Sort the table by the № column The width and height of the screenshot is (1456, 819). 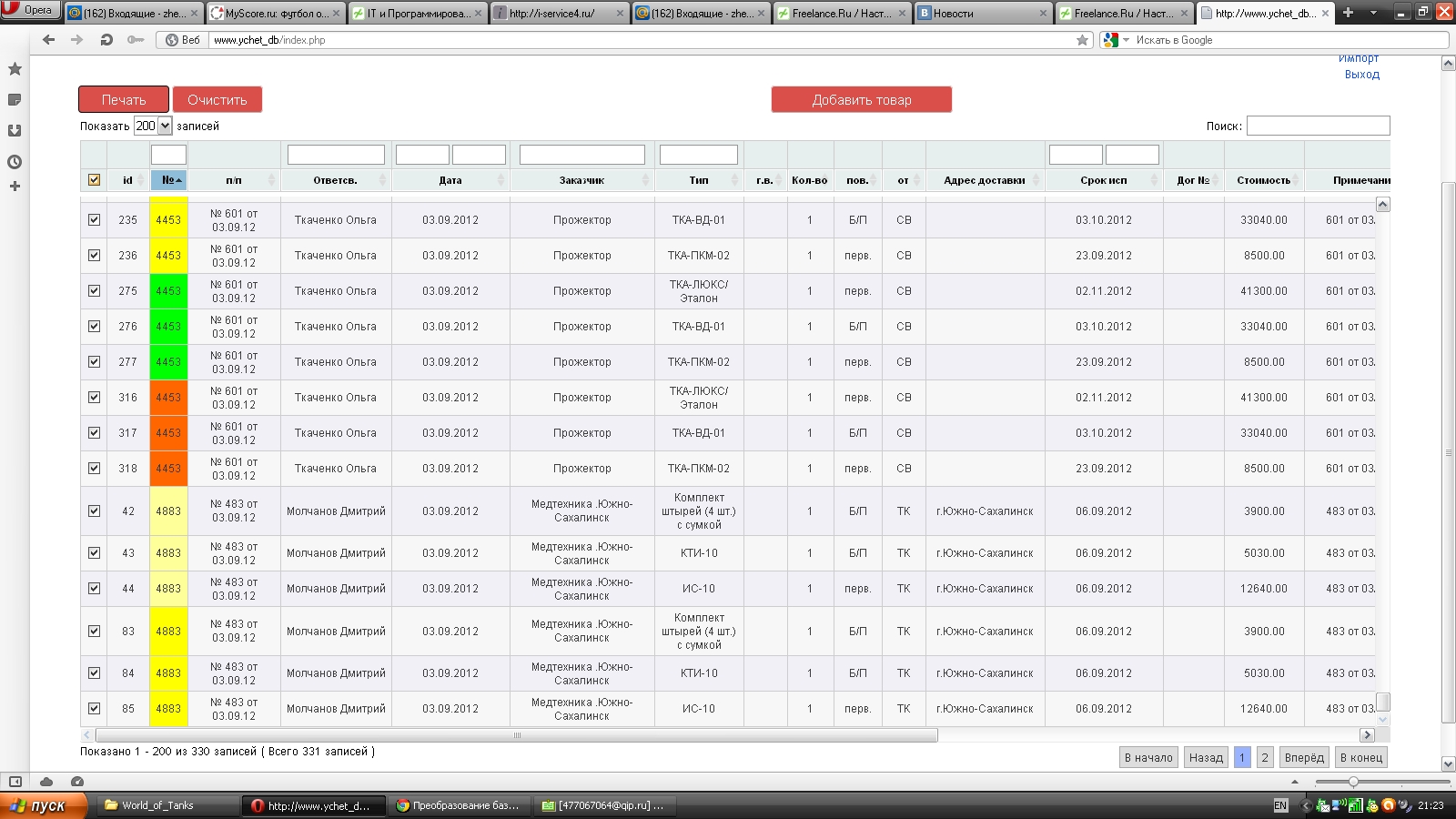click(168, 180)
